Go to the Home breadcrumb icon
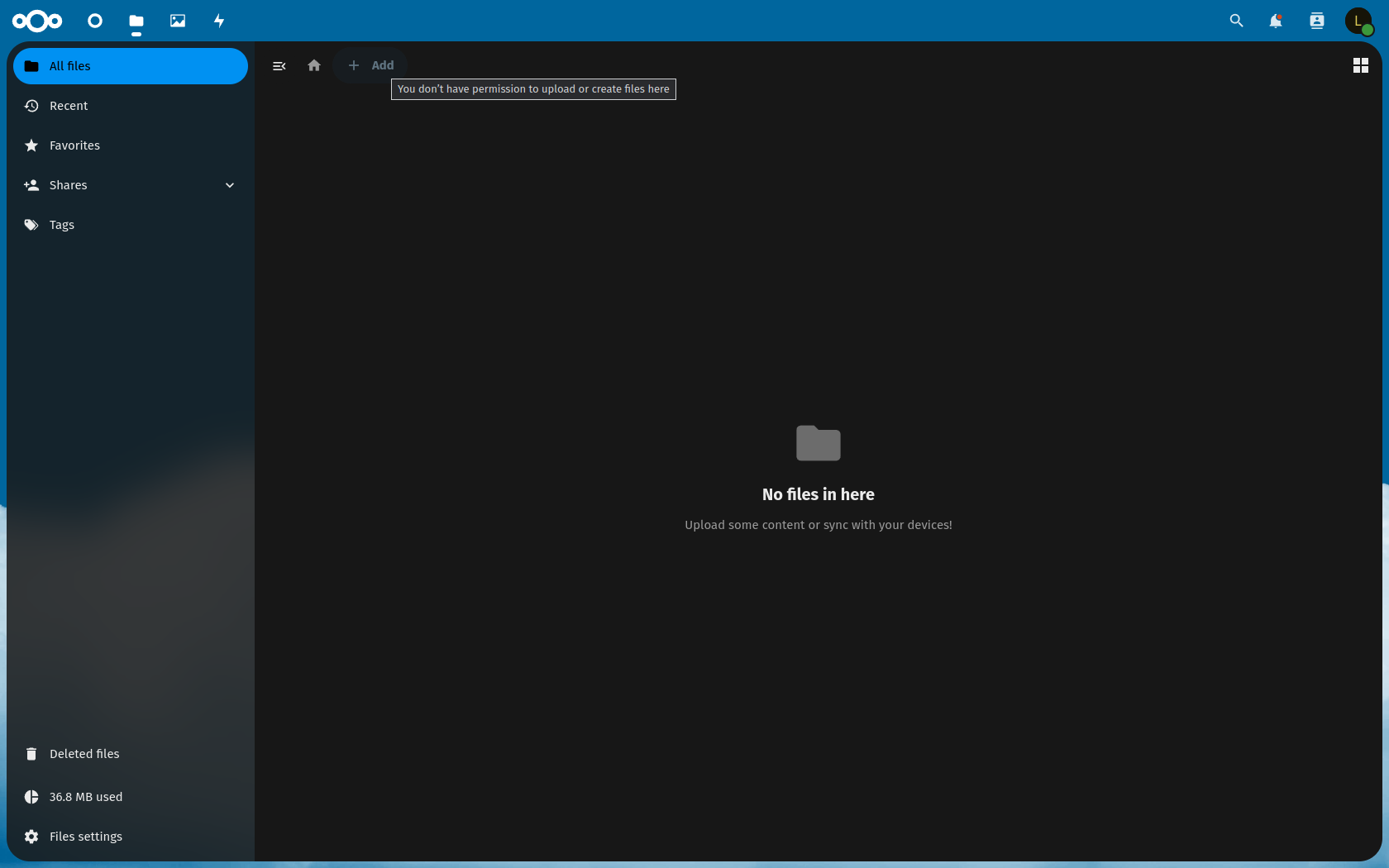 coord(314,65)
